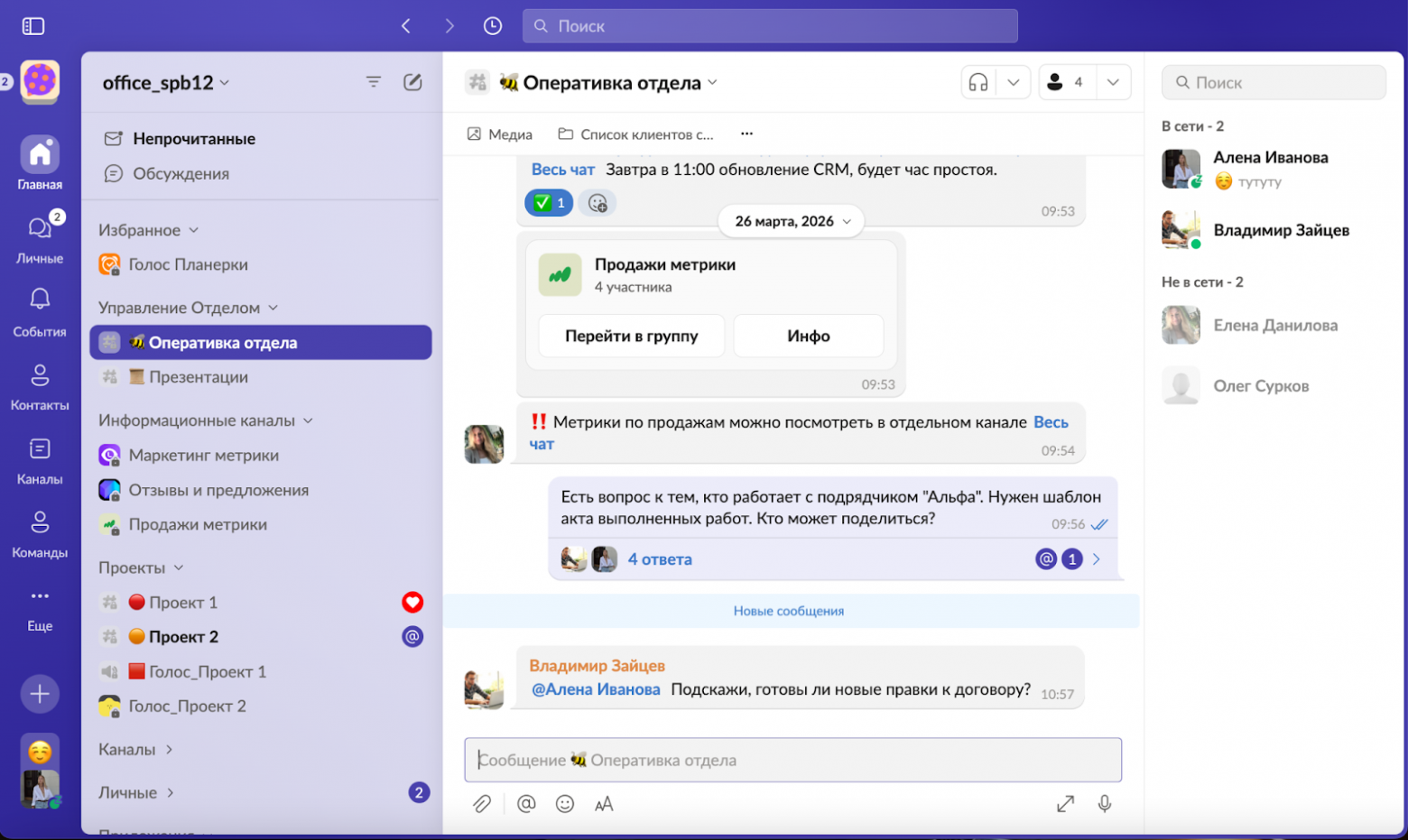Click the history clock icon
The image size is (1408, 840).
pos(492,26)
